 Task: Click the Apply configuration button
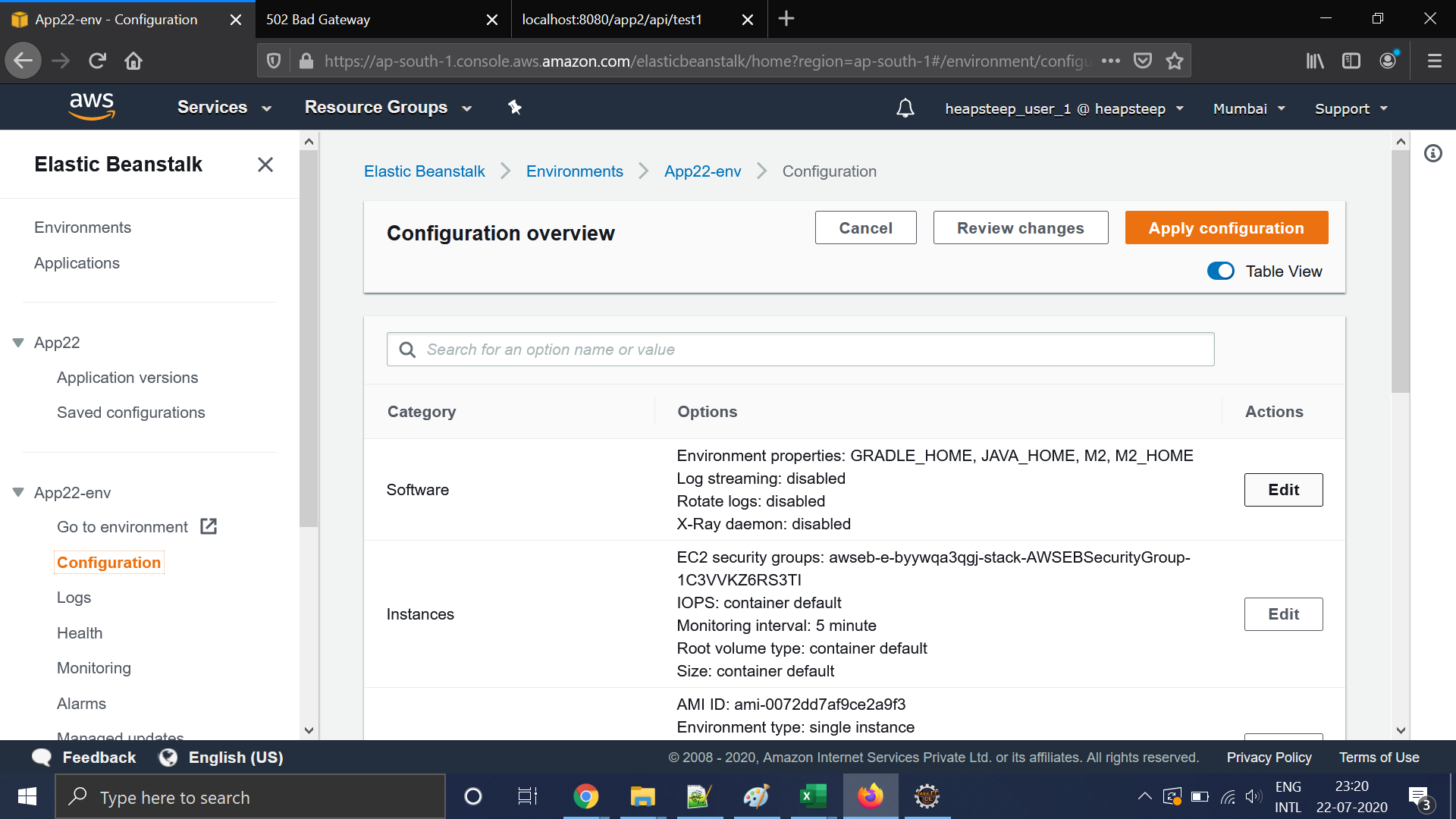click(x=1226, y=227)
